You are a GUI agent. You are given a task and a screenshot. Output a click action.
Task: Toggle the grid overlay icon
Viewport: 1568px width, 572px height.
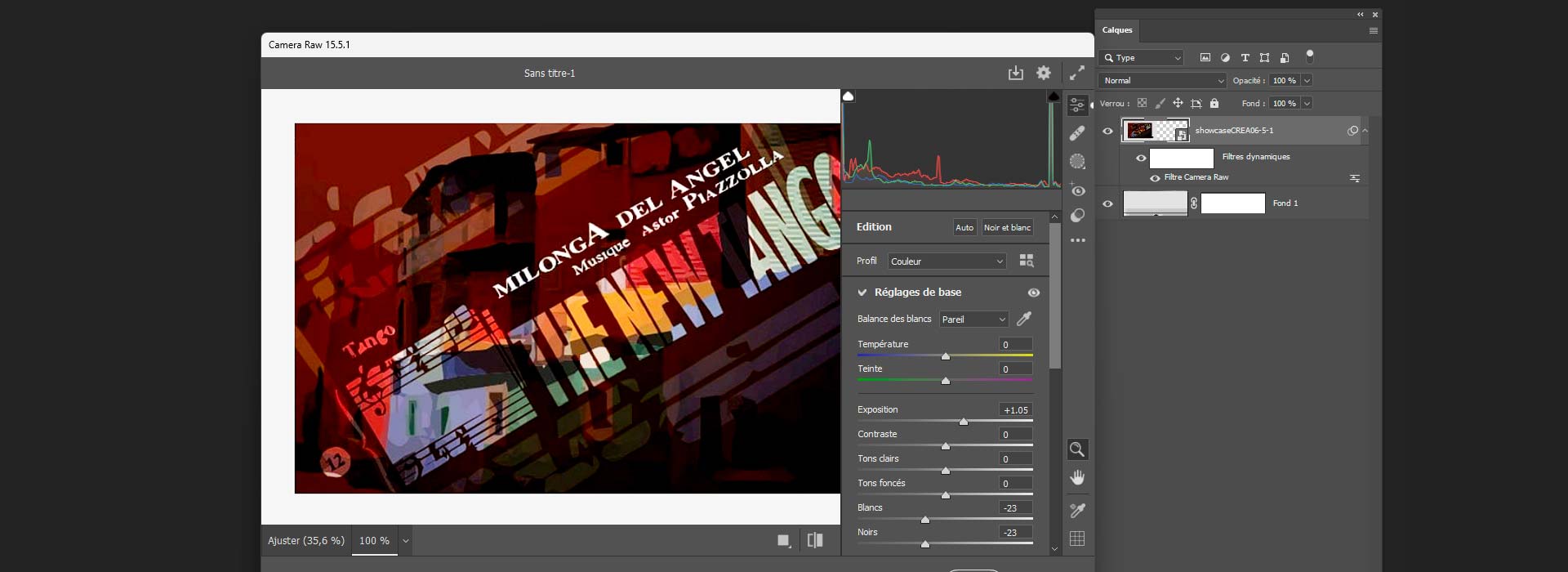(x=1077, y=538)
